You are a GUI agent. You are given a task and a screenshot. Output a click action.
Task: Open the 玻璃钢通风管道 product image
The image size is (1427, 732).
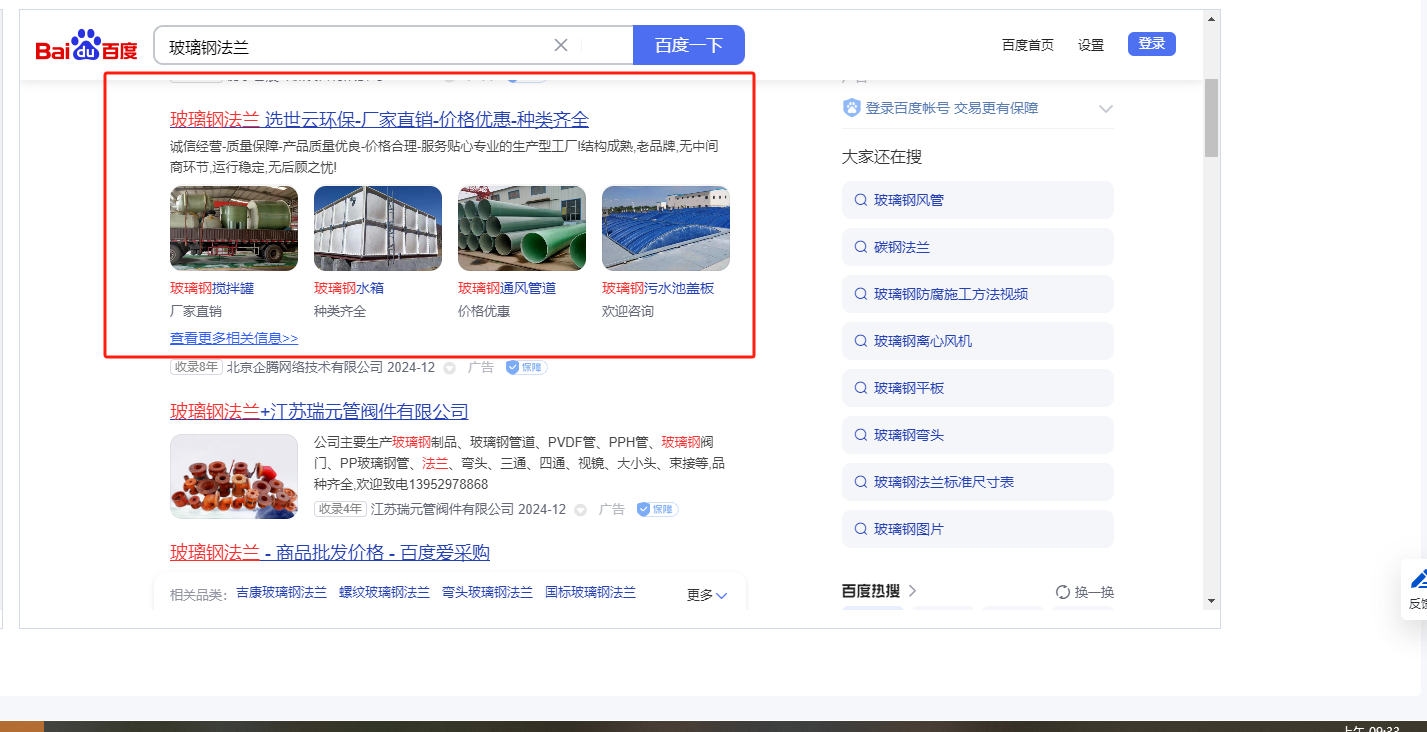(522, 228)
